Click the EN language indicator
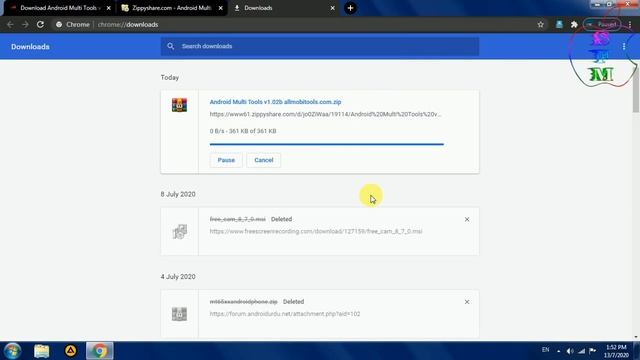 [x=545, y=350]
